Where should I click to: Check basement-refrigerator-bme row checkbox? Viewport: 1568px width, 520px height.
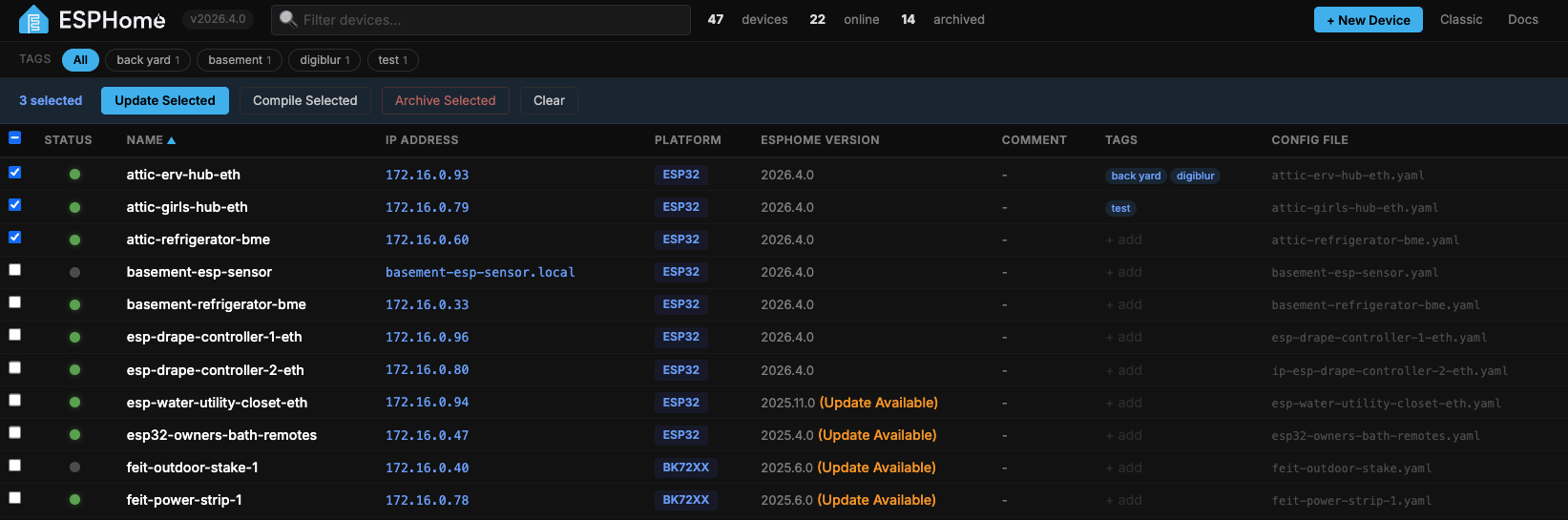click(x=14, y=302)
